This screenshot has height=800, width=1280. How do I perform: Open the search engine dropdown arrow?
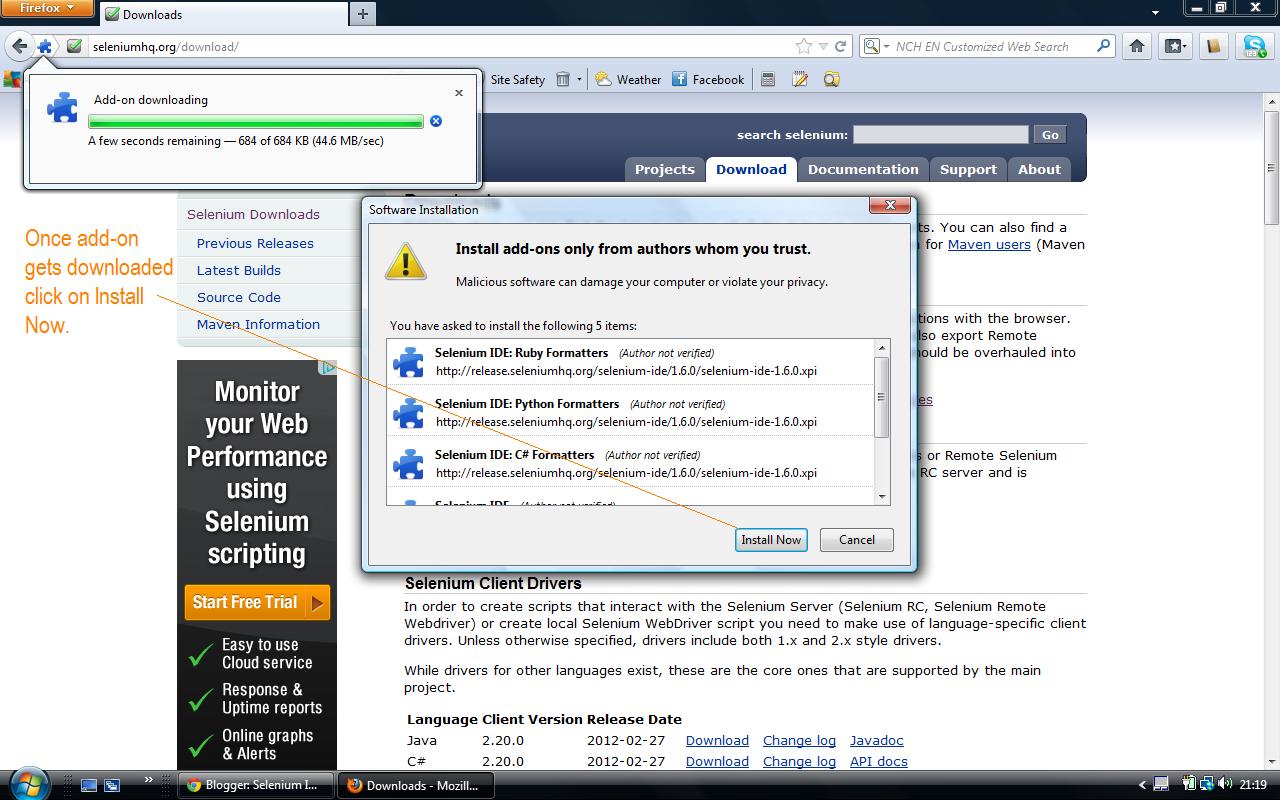[884, 46]
